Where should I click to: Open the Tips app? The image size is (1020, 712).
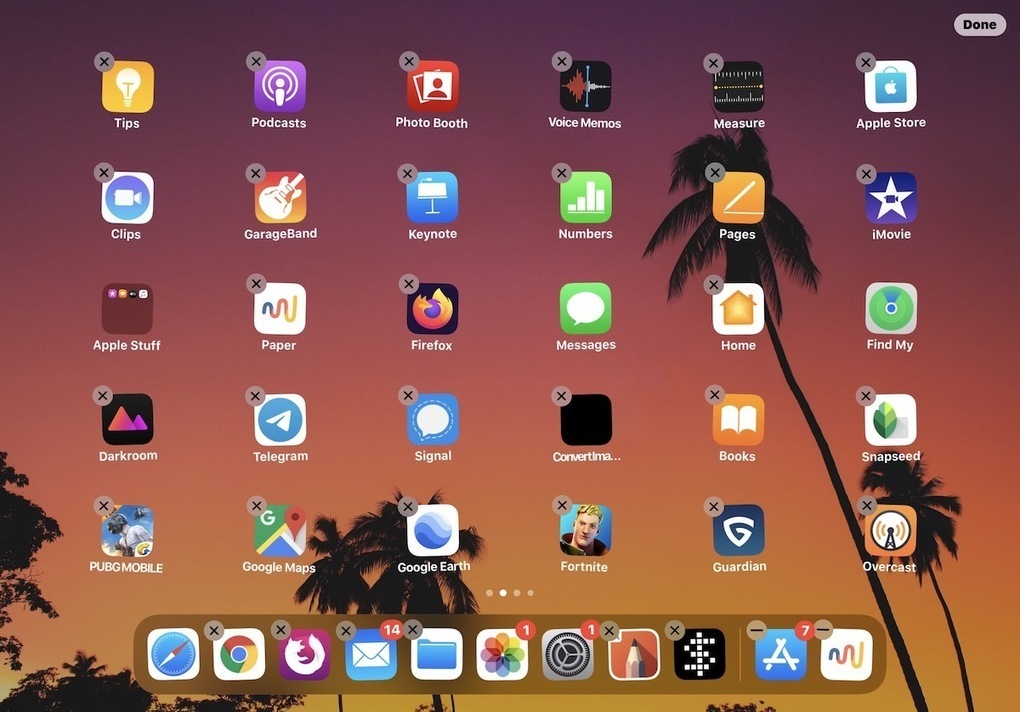pyautogui.click(x=128, y=86)
